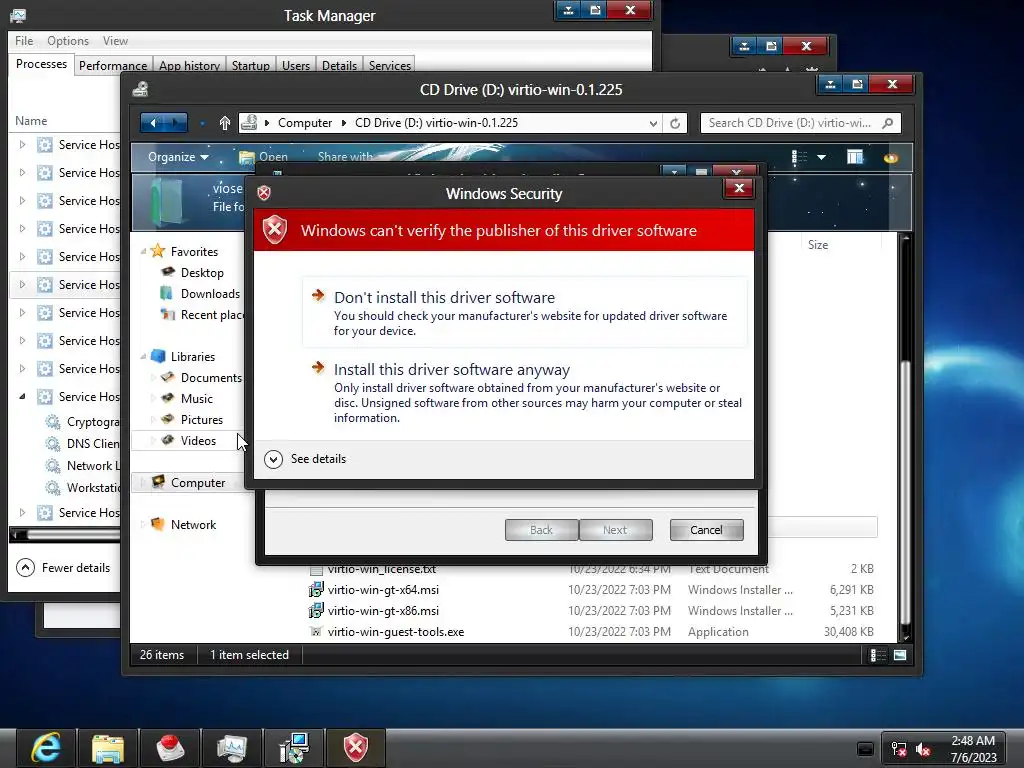This screenshot has width=1024, height=768.
Task: Open Videos library
Action: click(198, 440)
